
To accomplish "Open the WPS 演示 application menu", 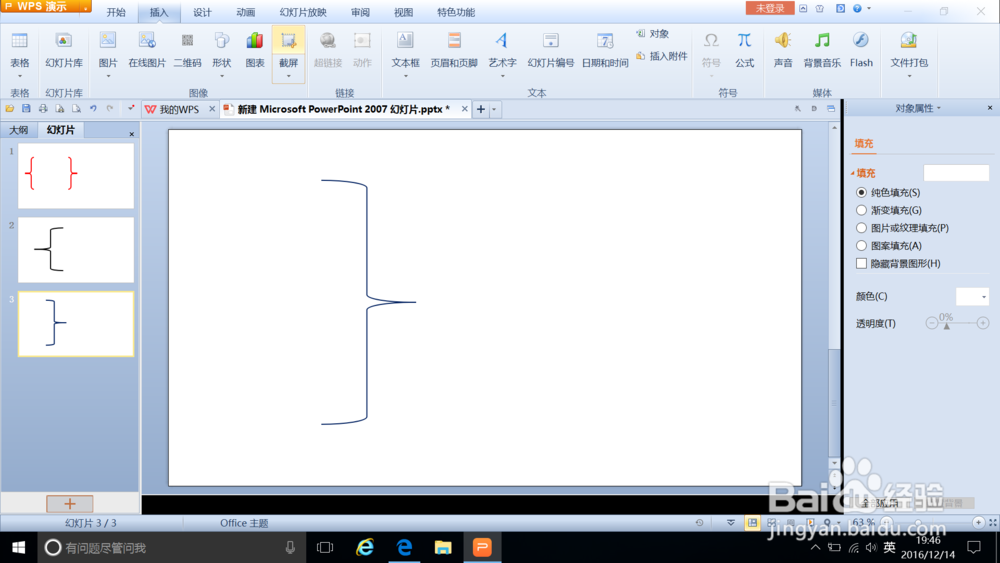I will [46, 6].
